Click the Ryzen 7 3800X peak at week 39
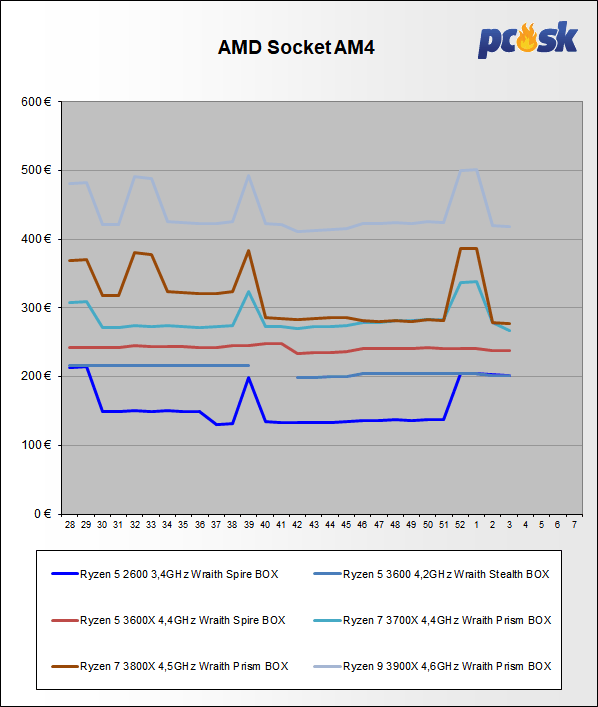Screen dimensions: 598x707 [x=248, y=251]
